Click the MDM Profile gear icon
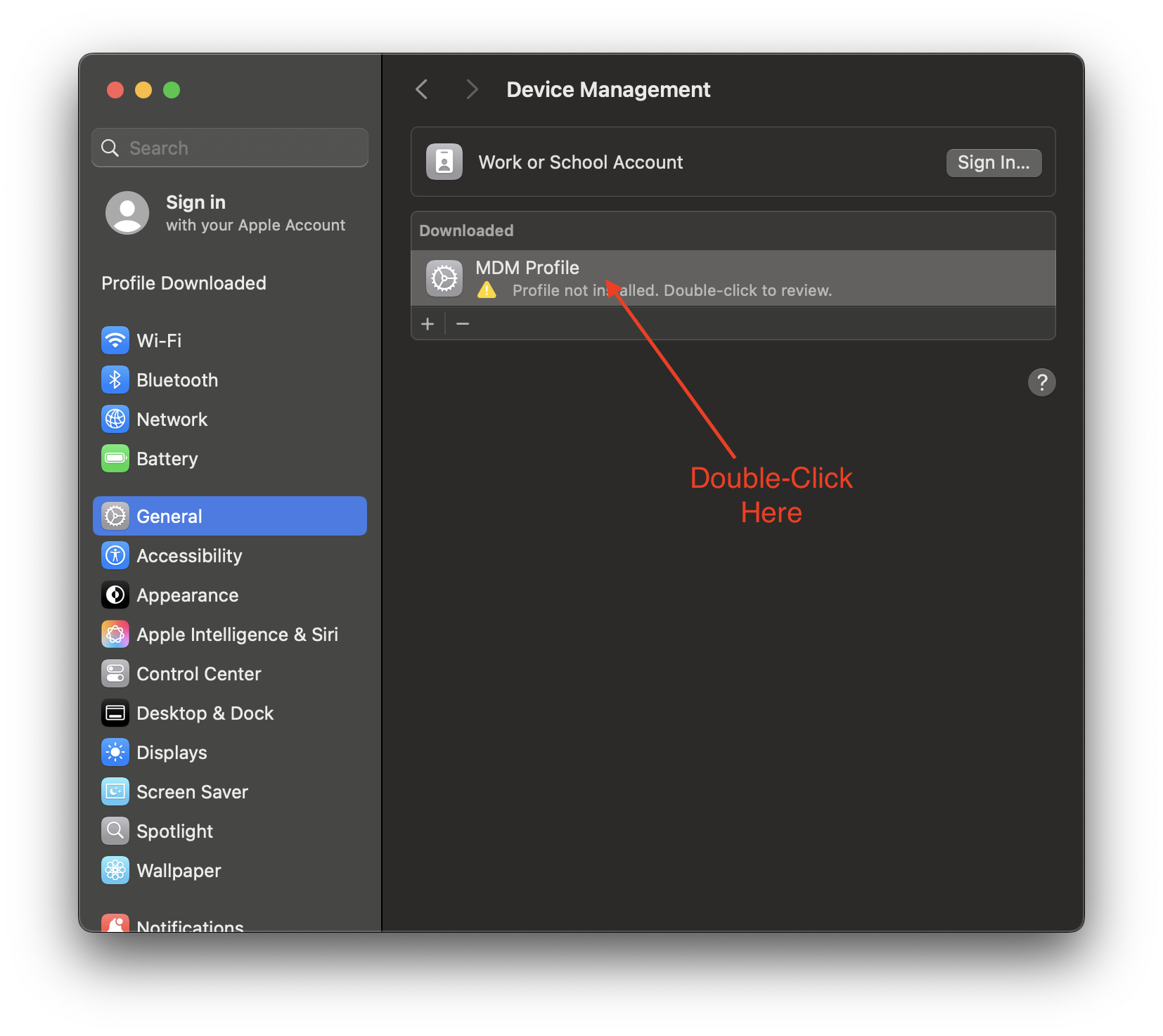 point(444,279)
